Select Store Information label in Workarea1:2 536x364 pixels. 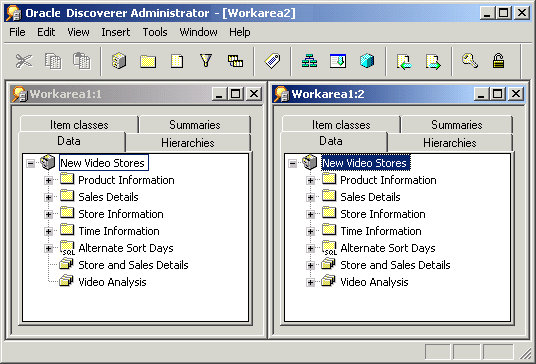pyautogui.click(x=383, y=214)
